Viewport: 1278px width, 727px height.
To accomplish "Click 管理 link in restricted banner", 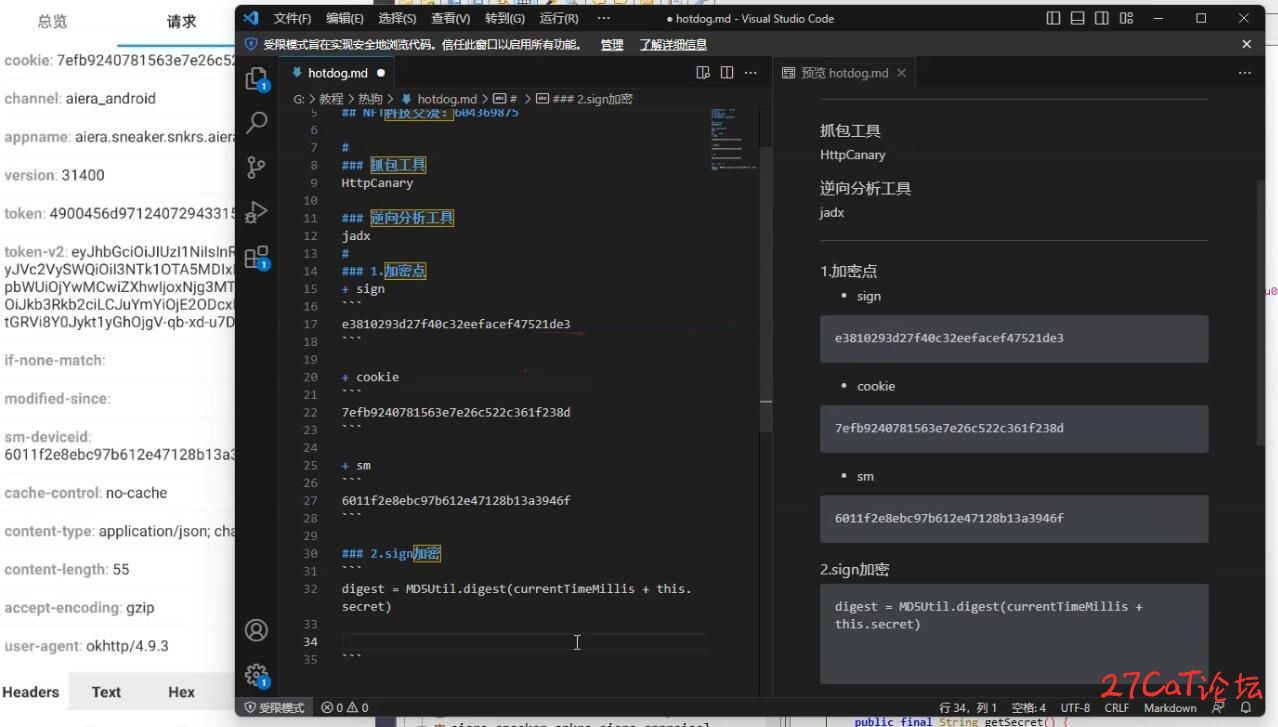I will coord(612,44).
